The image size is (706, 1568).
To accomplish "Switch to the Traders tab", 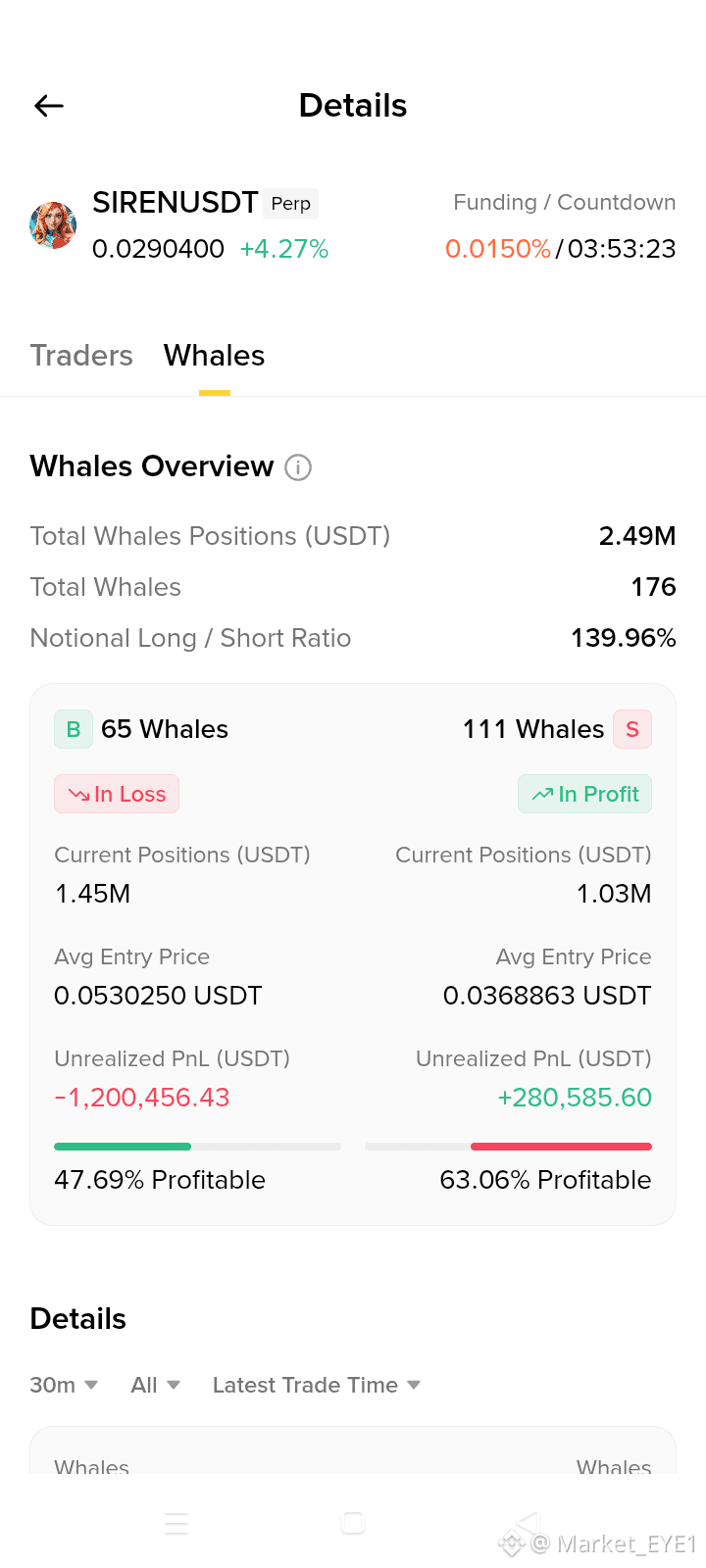I will (81, 356).
